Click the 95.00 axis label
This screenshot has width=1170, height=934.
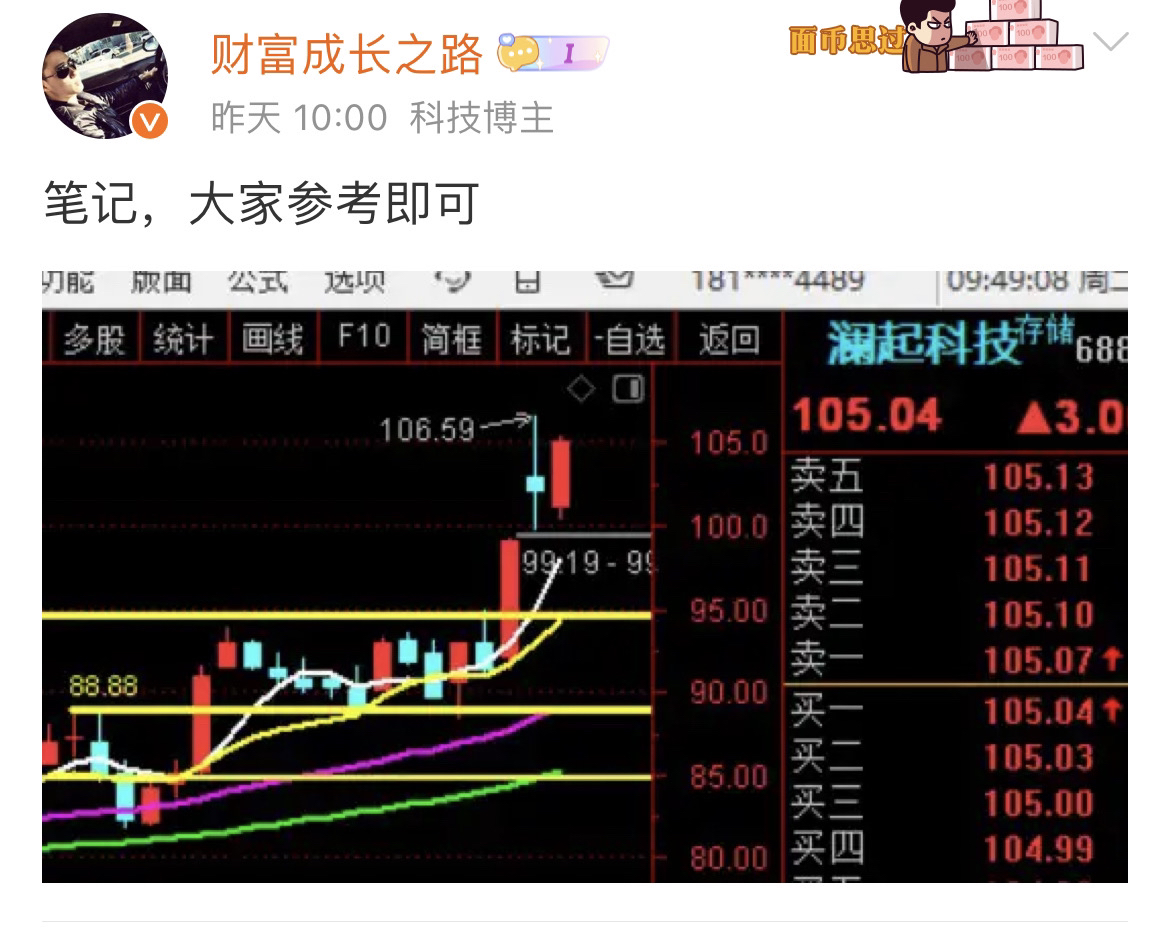click(729, 611)
